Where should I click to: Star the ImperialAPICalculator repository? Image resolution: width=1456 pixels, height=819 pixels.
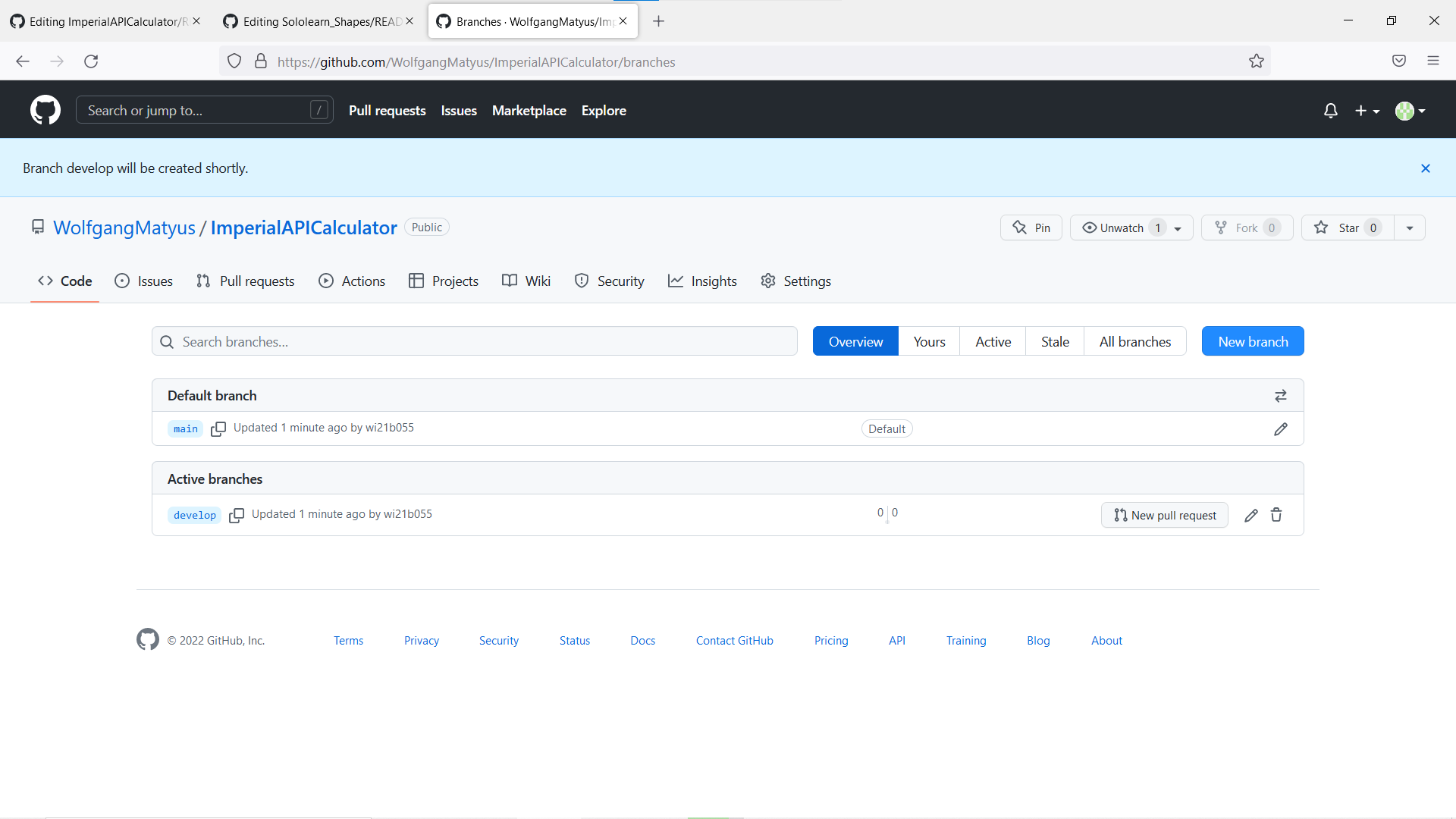1348,227
